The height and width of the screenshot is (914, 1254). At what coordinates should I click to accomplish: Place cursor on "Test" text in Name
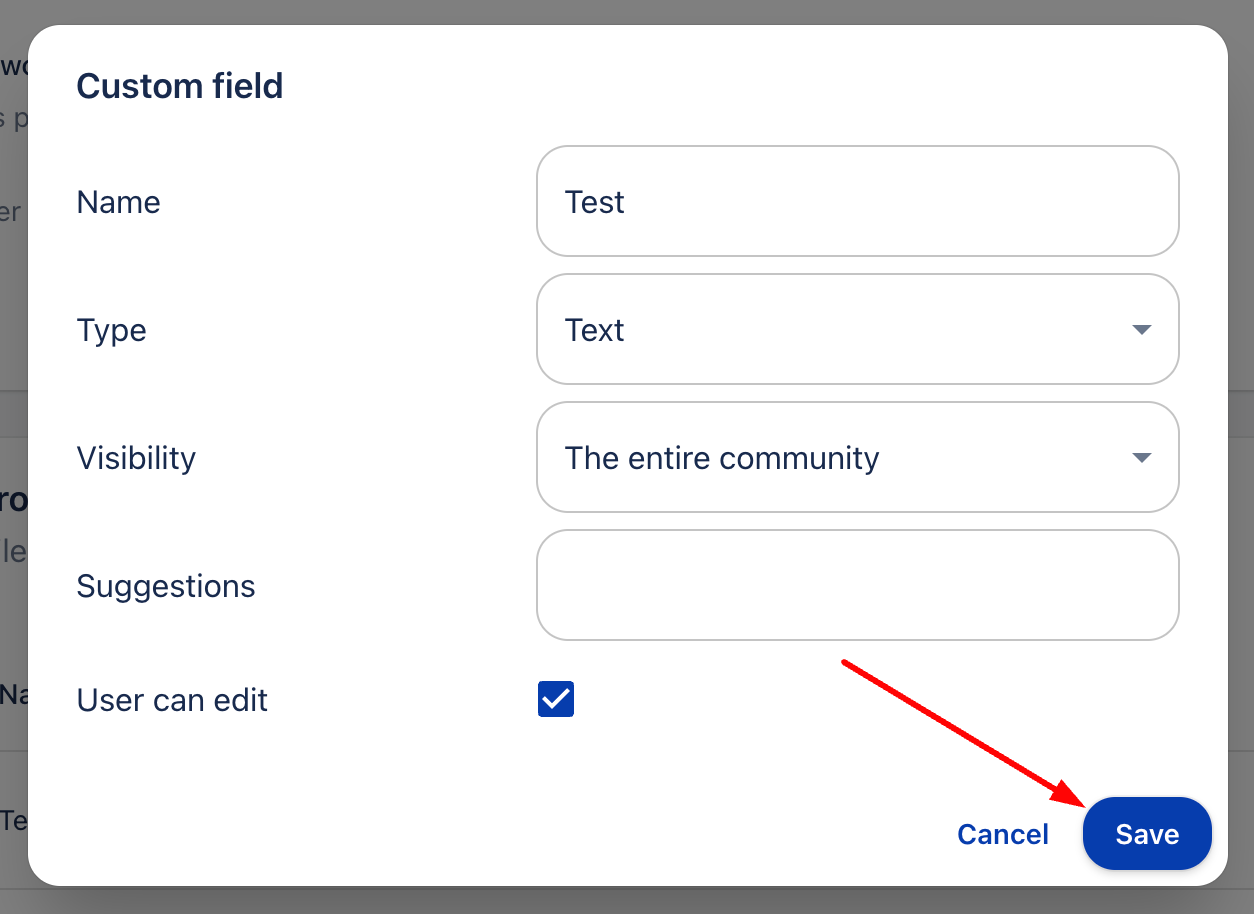point(594,202)
